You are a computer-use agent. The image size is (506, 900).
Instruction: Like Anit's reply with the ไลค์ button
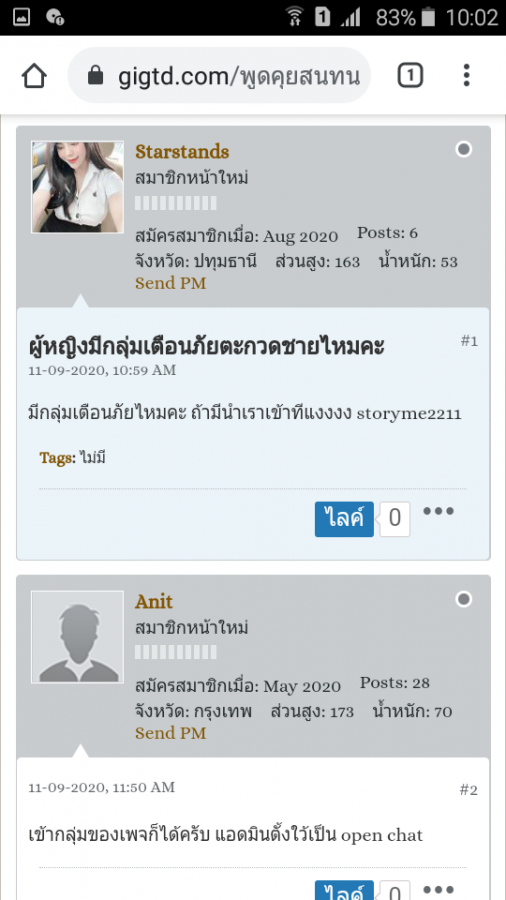tap(344, 890)
